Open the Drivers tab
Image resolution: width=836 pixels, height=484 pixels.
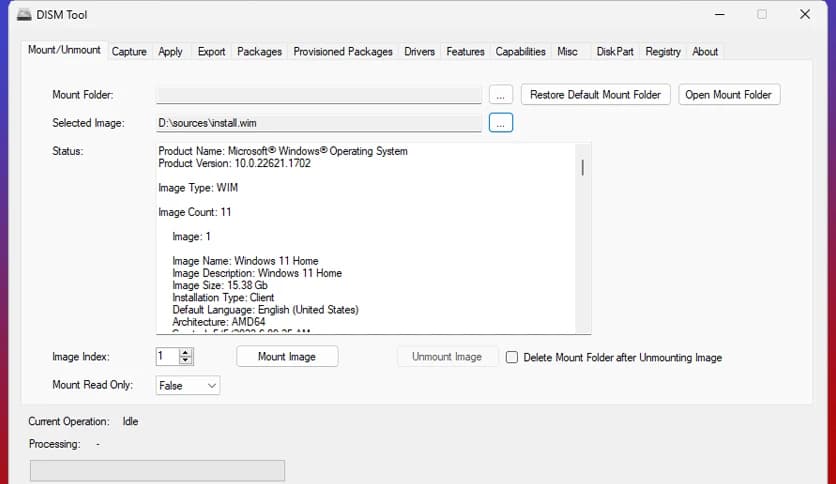[419, 52]
